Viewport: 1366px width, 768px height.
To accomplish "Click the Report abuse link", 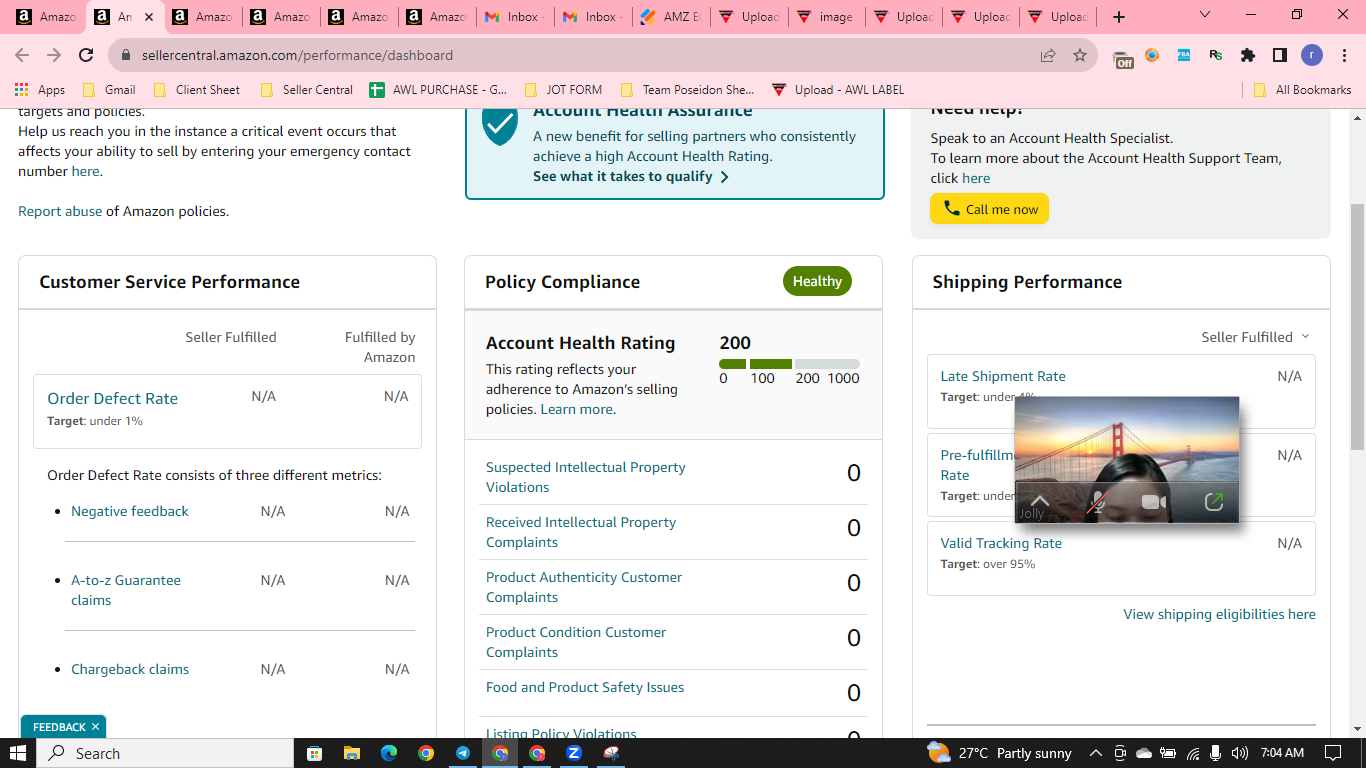I will 60,211.
